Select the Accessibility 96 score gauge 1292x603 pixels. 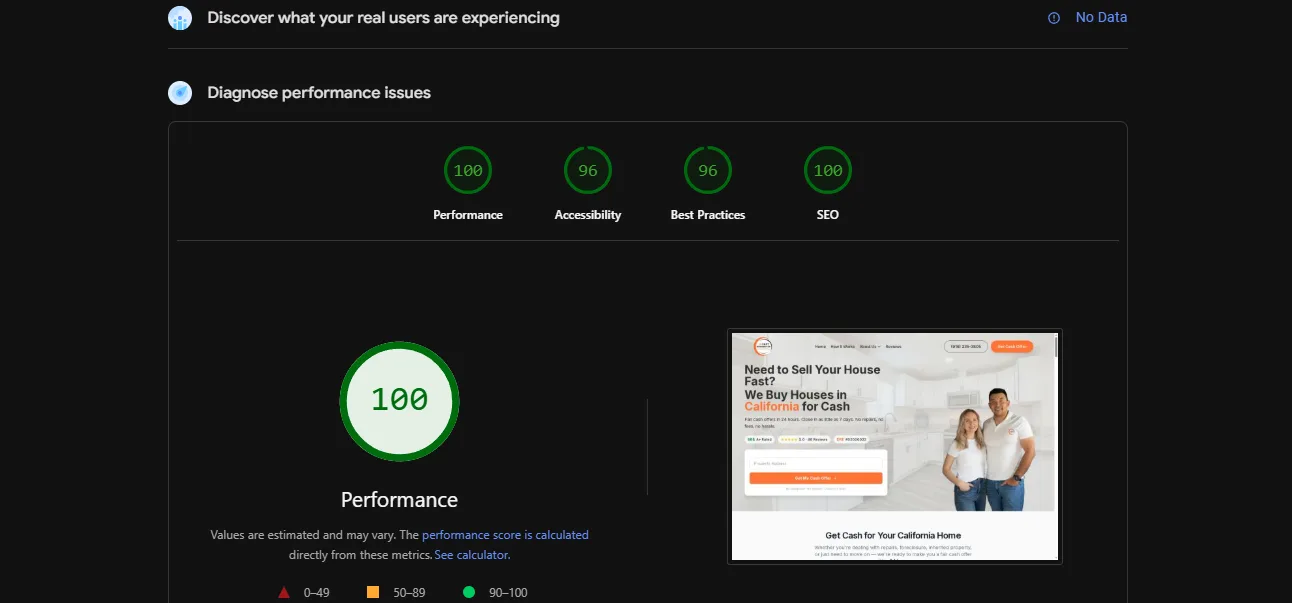click(x=588, y=171)
